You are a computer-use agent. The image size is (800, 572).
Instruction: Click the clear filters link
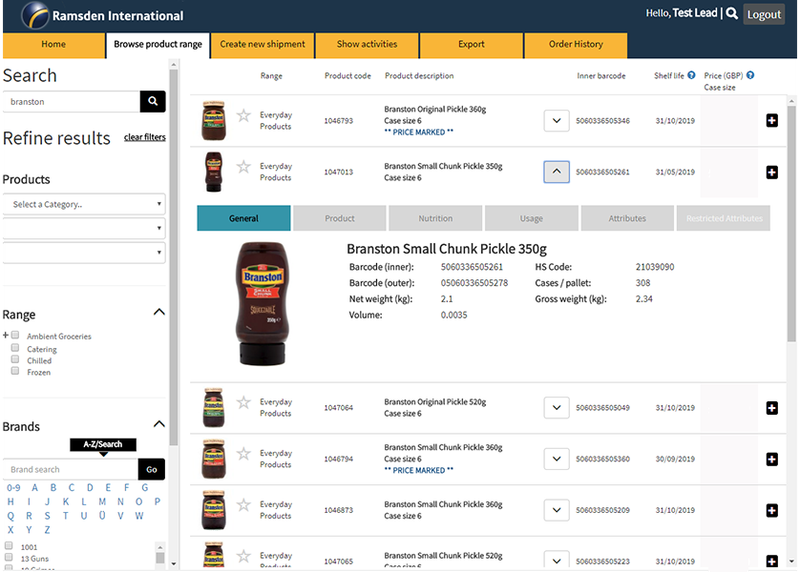(145, 137)
